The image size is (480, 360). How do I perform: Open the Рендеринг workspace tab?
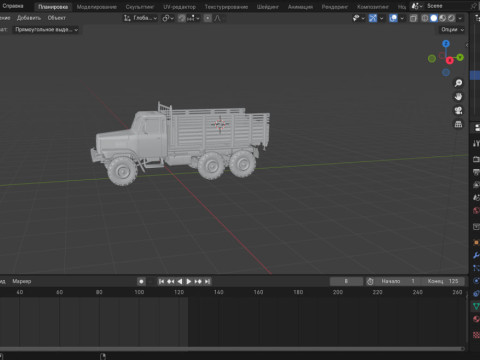tap(335, 7)
